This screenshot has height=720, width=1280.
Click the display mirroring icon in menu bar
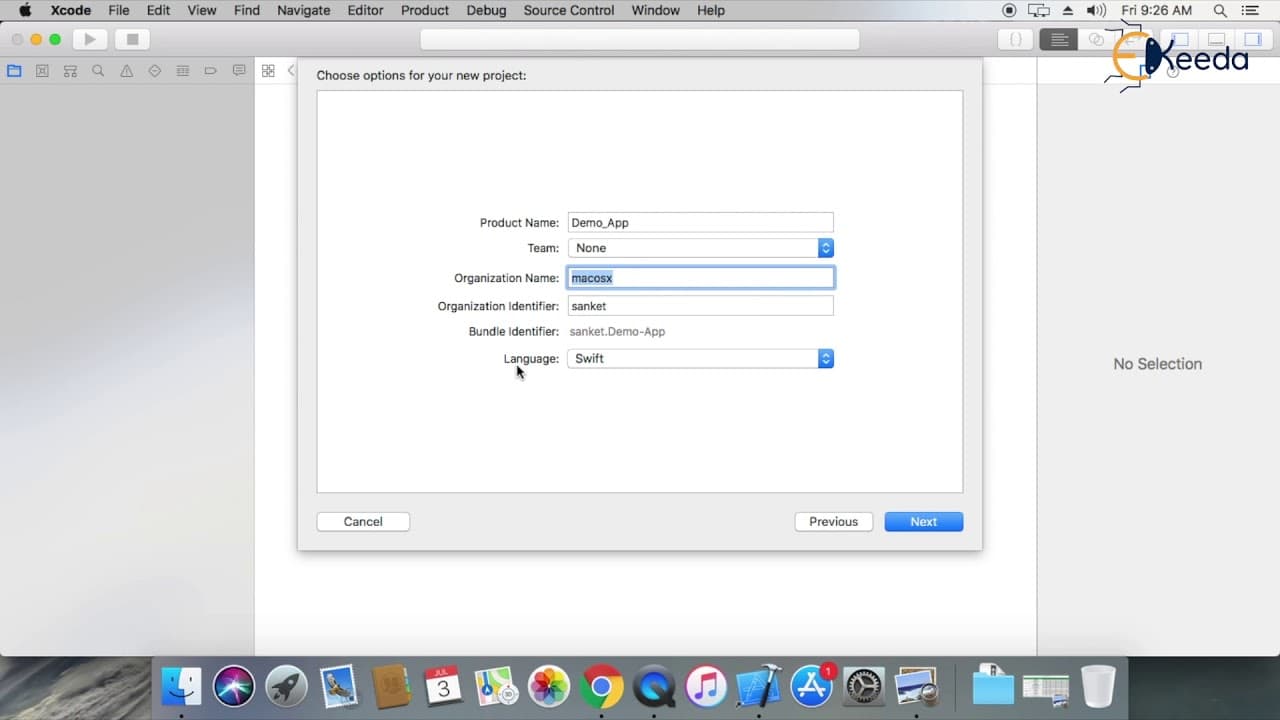(1039, 10)
